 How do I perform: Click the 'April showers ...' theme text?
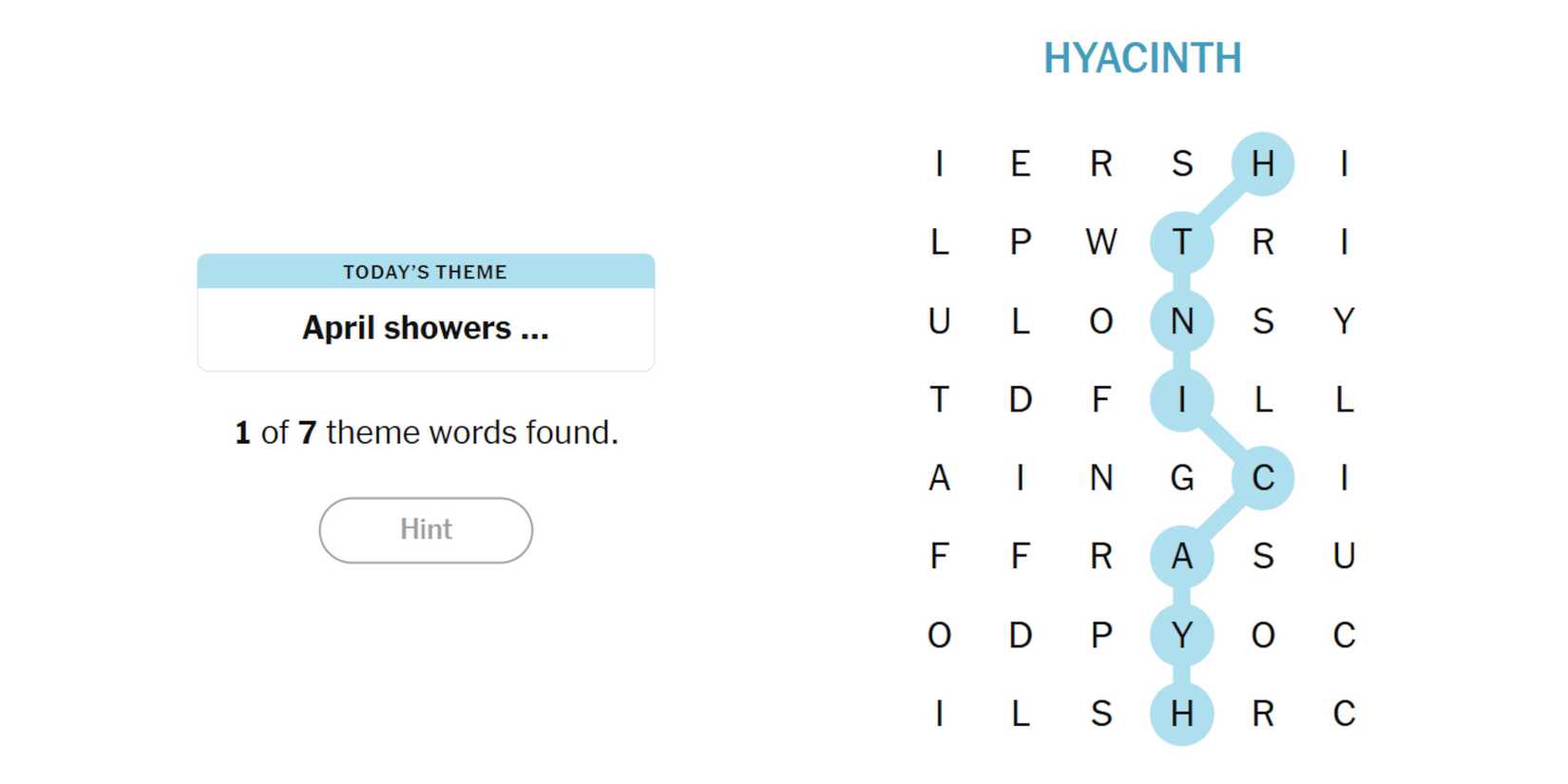click(x=426, y=328)
